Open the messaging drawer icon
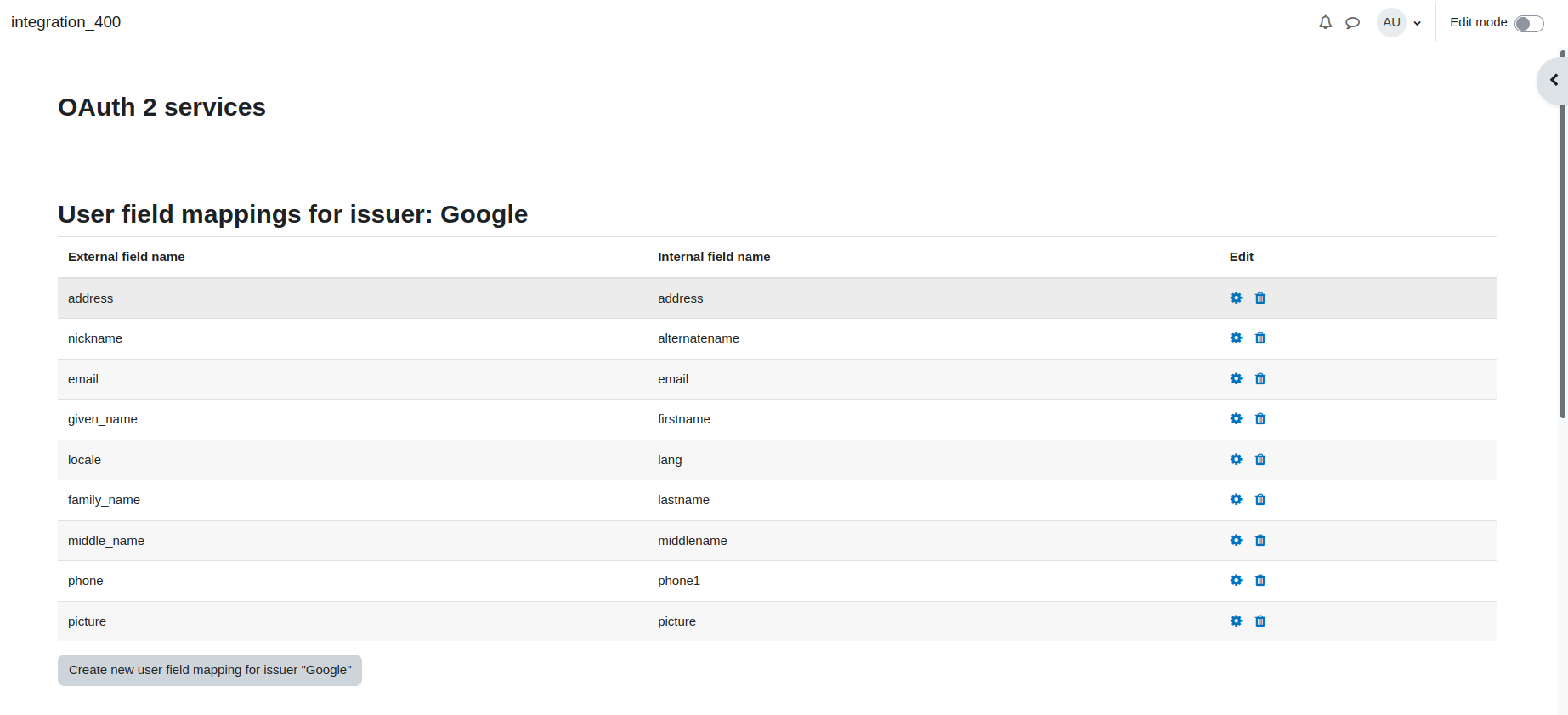The image size is (1568, 715). (x=1352, y=23)
